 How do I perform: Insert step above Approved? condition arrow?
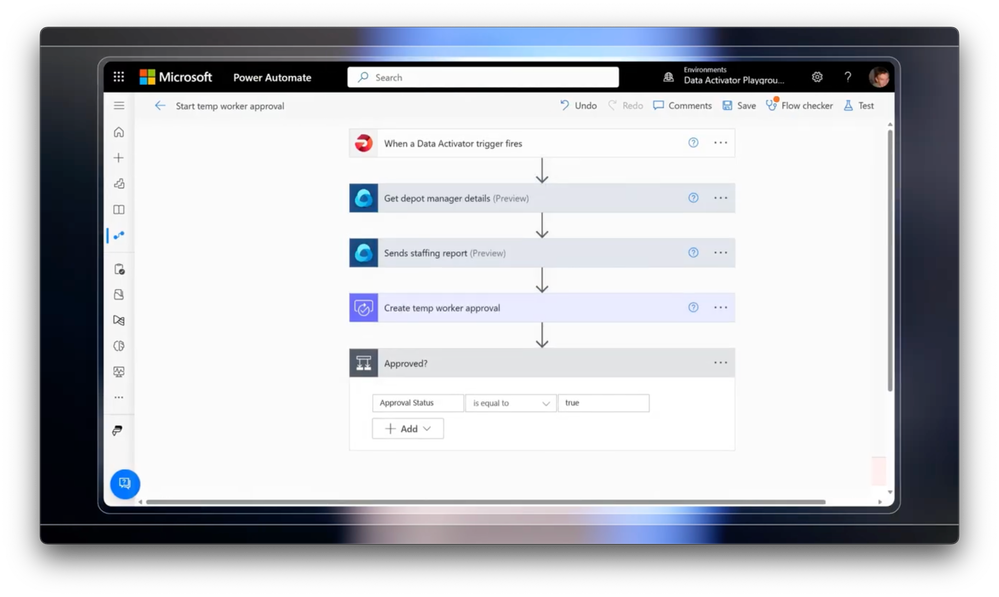[x=542, y=335]
